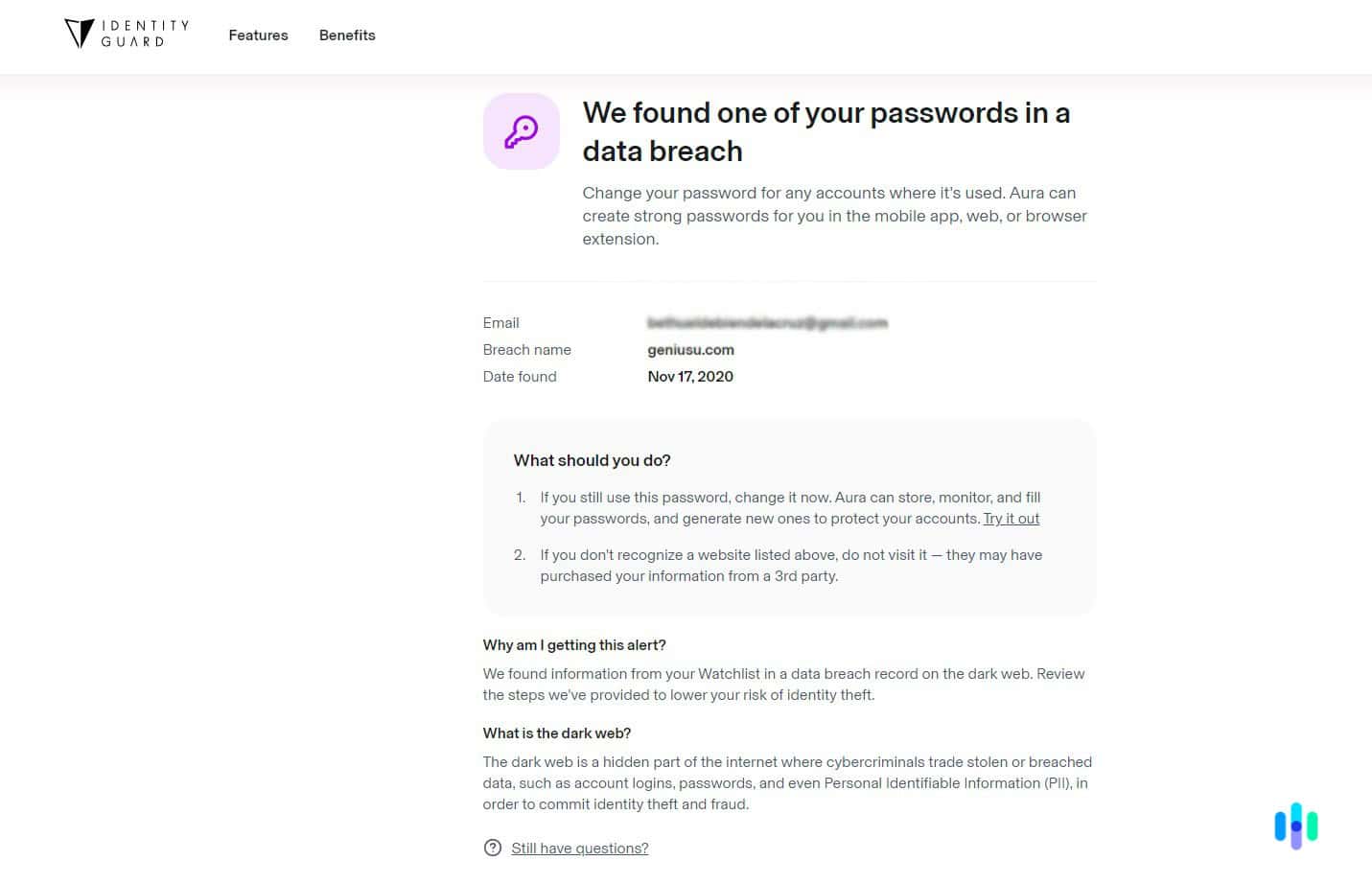This screenshot has width=1372, height=884.
Task: Click the data breach headline text
Action: [826, 131]
